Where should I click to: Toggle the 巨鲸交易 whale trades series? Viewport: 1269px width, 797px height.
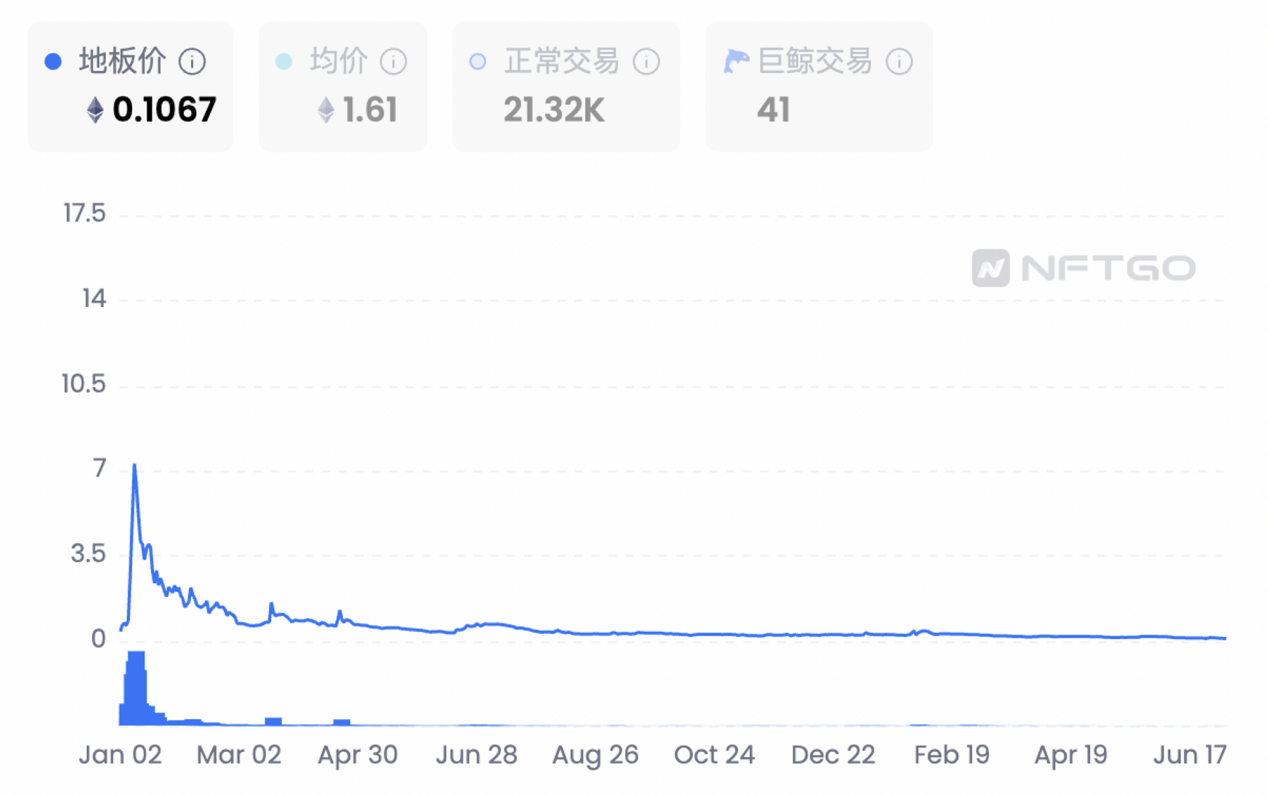[x=815, y=62]
